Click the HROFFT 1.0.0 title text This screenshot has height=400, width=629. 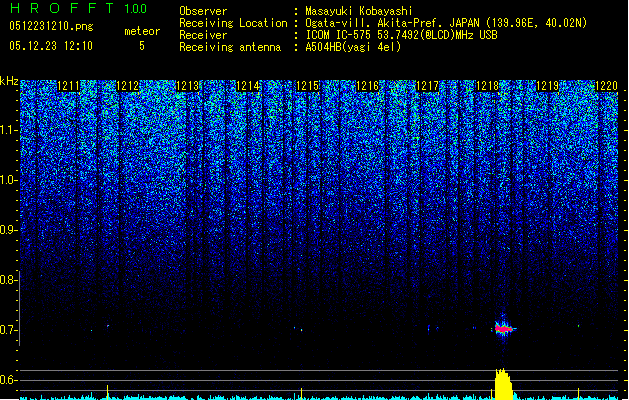79,8
